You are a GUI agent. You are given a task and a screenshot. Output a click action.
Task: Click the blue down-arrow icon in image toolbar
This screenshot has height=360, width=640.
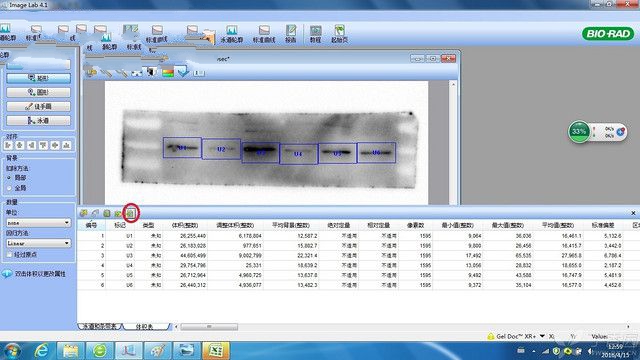coord(183,72)
